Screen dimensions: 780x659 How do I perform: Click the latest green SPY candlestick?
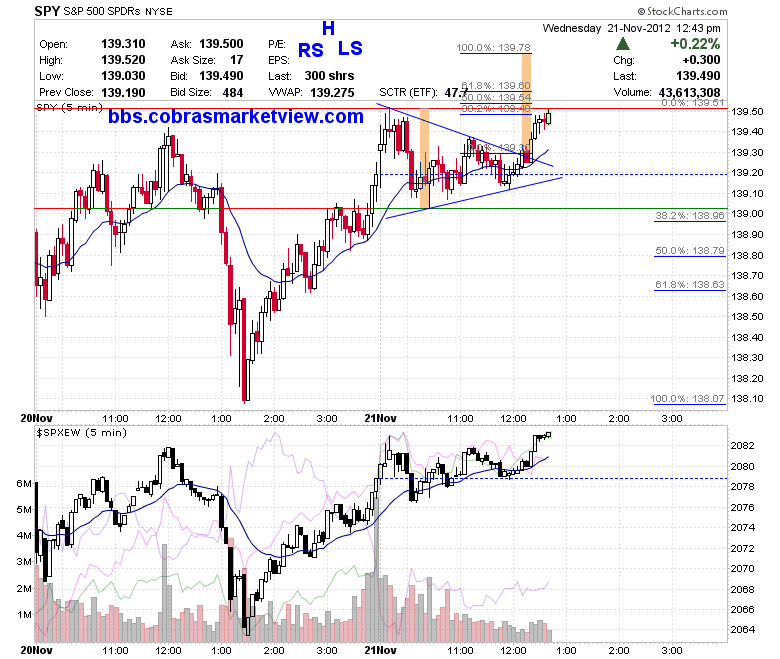pos(549,118)
